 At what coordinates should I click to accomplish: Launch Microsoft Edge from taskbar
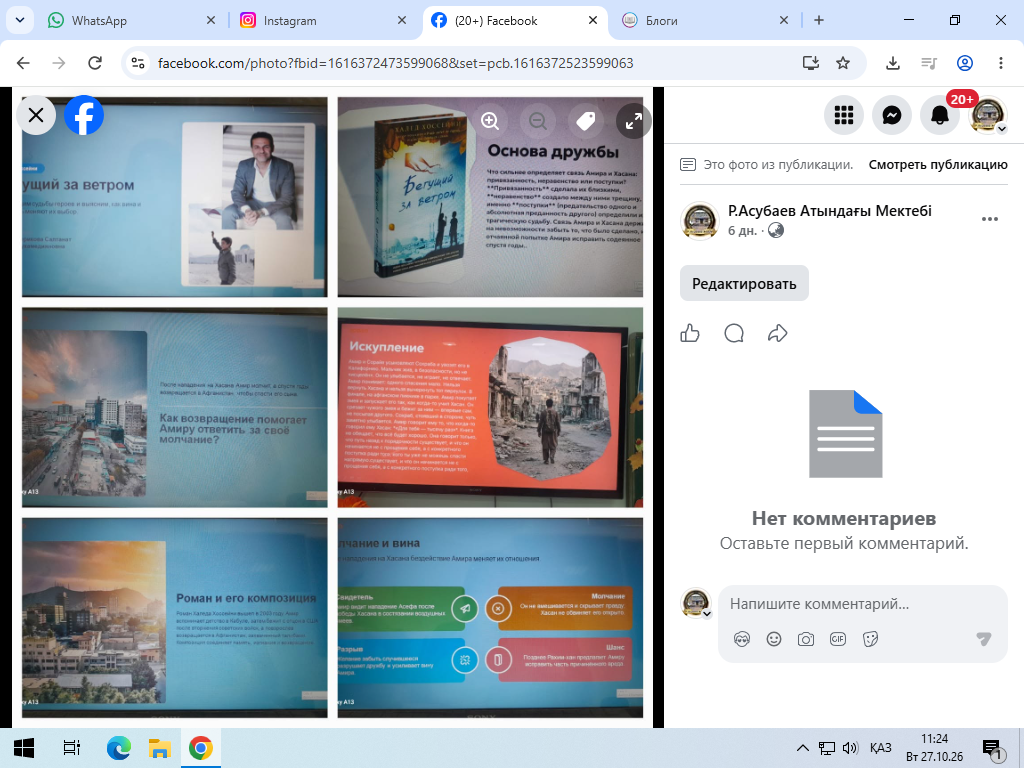[119, 748]
